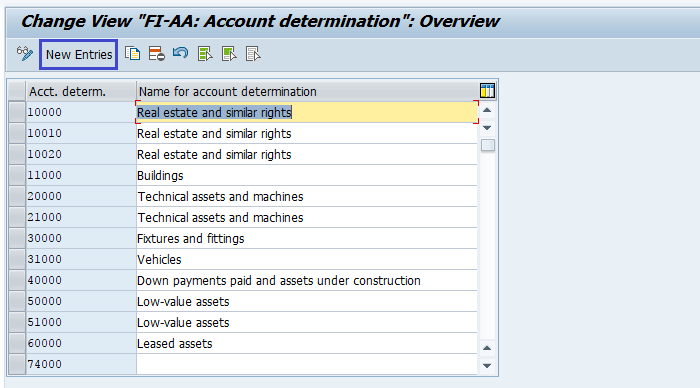Click the upper scroll-down arrow near the top
Screen dimensions: 700x388
click(x=487, y=128)
